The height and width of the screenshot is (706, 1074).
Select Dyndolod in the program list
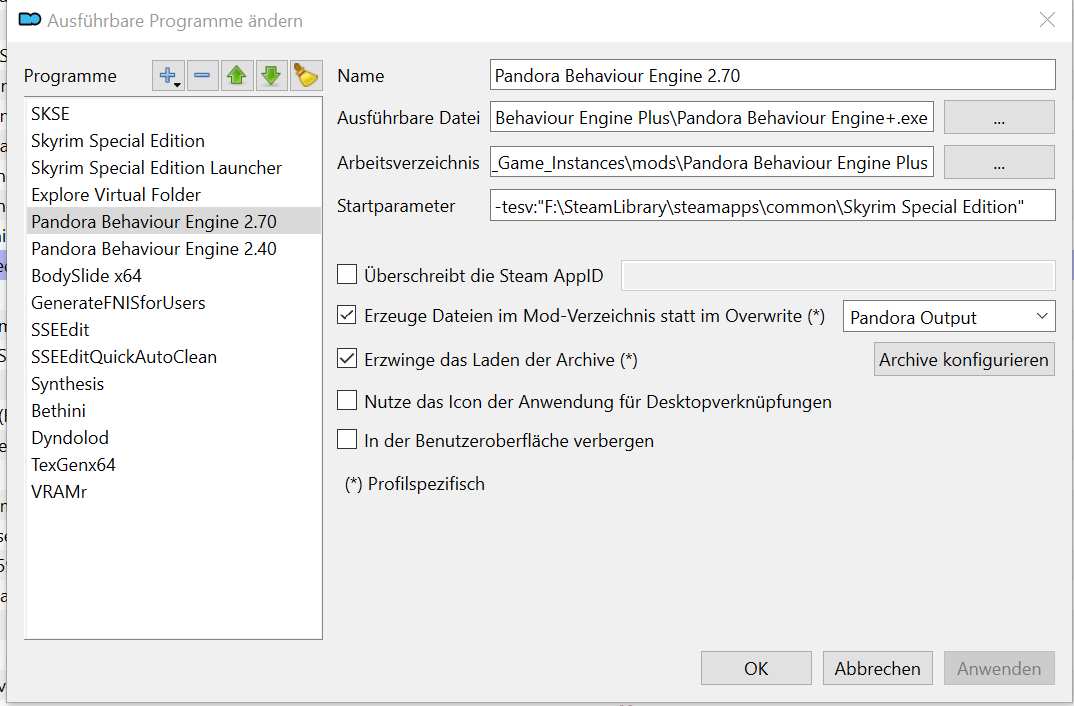173,438
